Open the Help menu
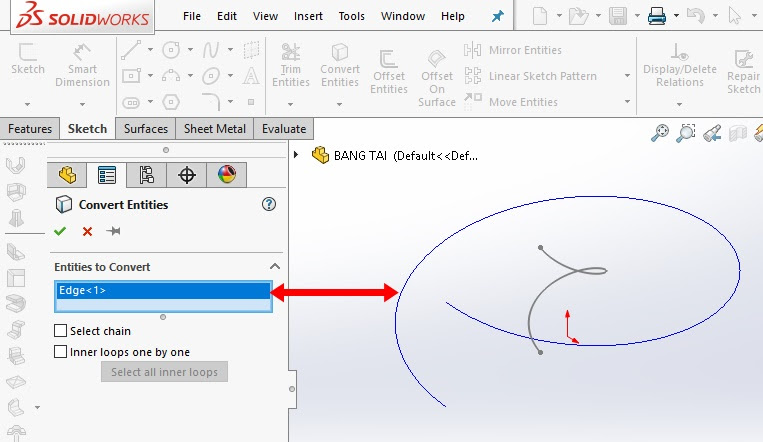Viewport: 763px width, 442px height. pos(453,16)
